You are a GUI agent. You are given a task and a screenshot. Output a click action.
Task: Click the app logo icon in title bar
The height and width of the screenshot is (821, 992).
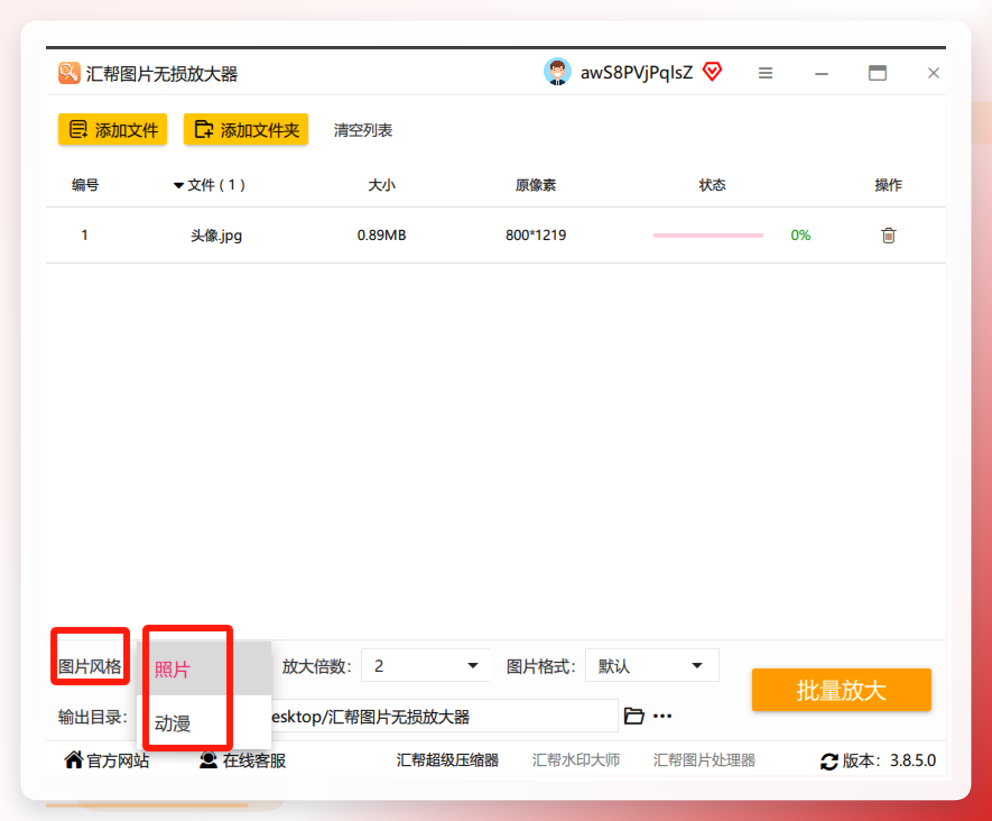pyautogui.click(x=69, y=73)
